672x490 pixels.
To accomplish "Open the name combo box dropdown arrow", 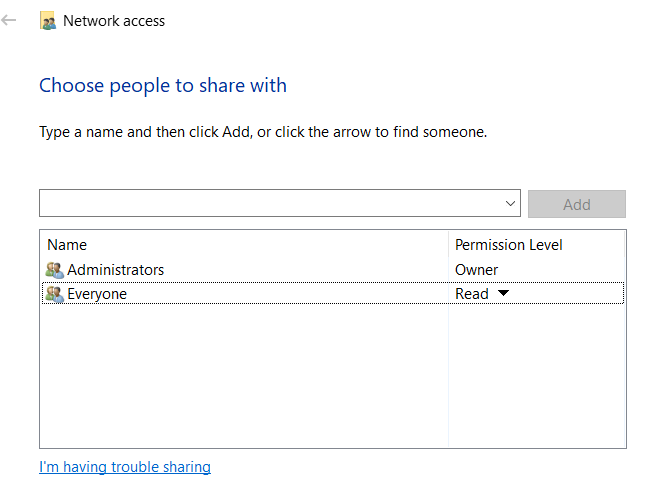I will click(511, 203).
